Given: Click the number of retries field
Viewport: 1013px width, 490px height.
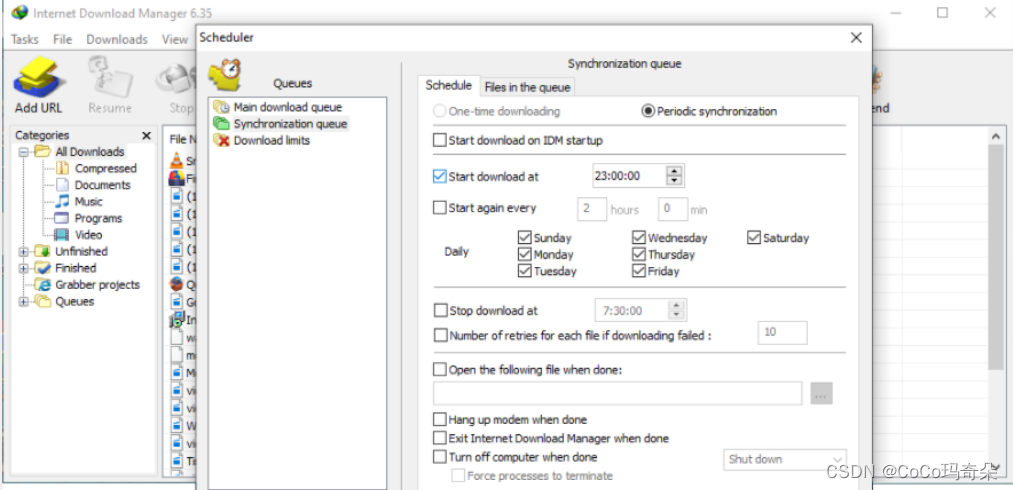Looking at the screenshot, I should click(782, 333).
